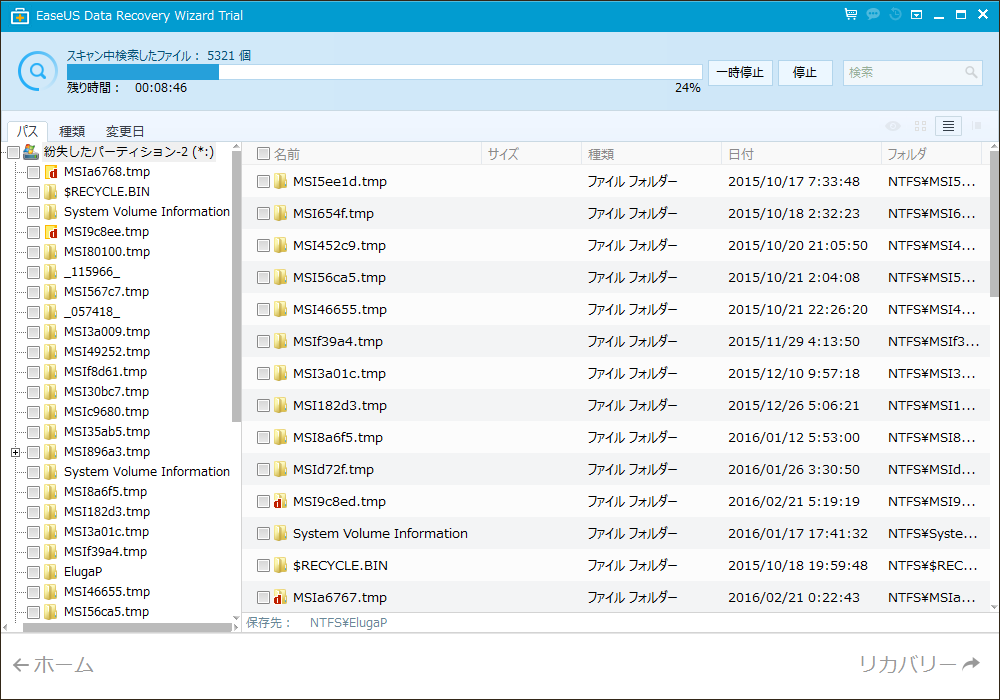
Task: Click the scan history clock icon
Action: pos(895,14)
